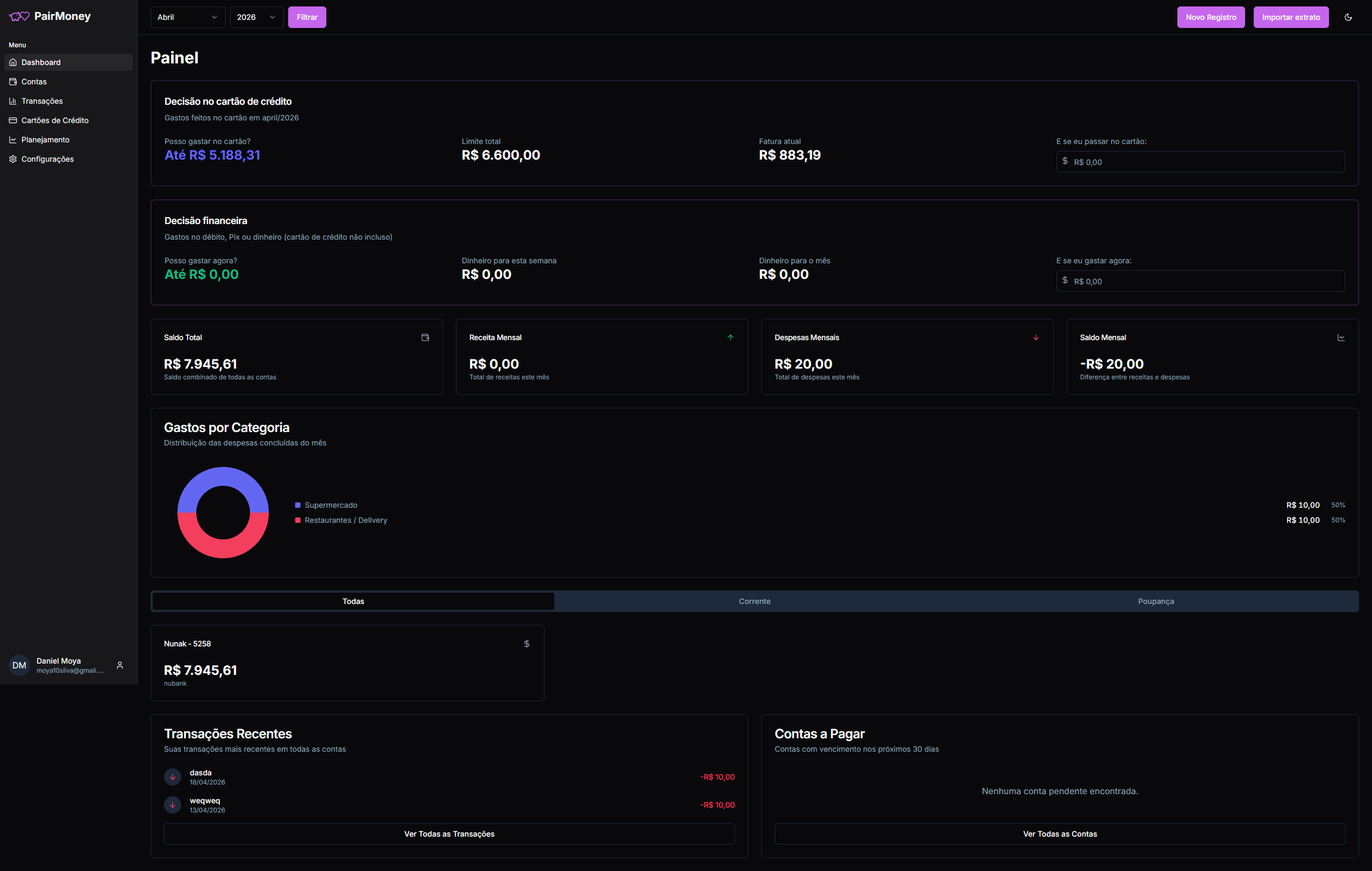Click Ver Todas as Contas button
The height and width of the screenshot is (871, 1372).
tap(1060, 834)
